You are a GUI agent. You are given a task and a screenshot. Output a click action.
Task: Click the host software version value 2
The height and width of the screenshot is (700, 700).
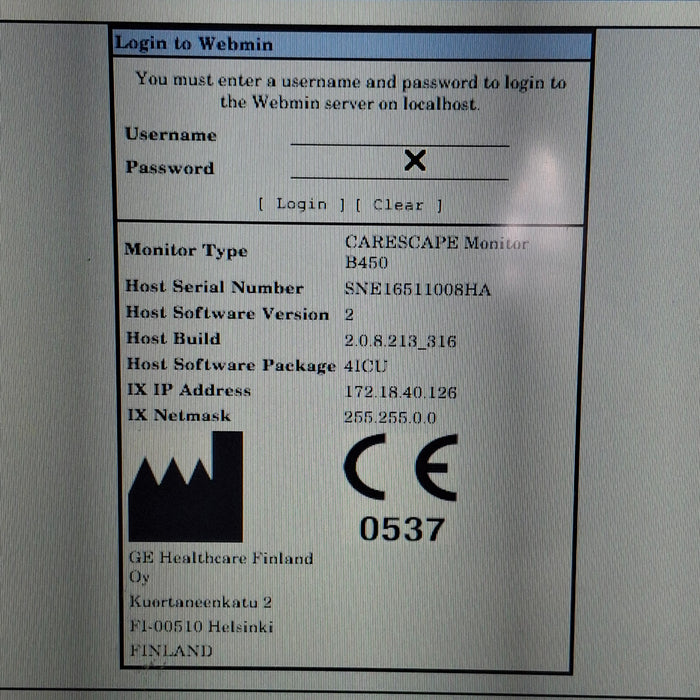click(349, 315)
